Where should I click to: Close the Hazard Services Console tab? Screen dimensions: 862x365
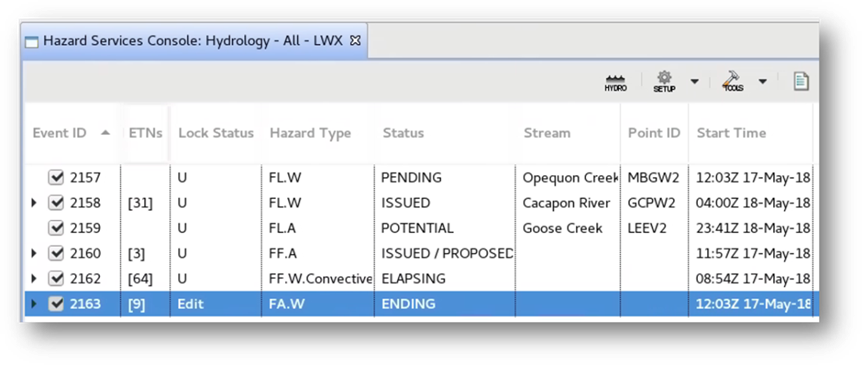(x=355, y=40)
